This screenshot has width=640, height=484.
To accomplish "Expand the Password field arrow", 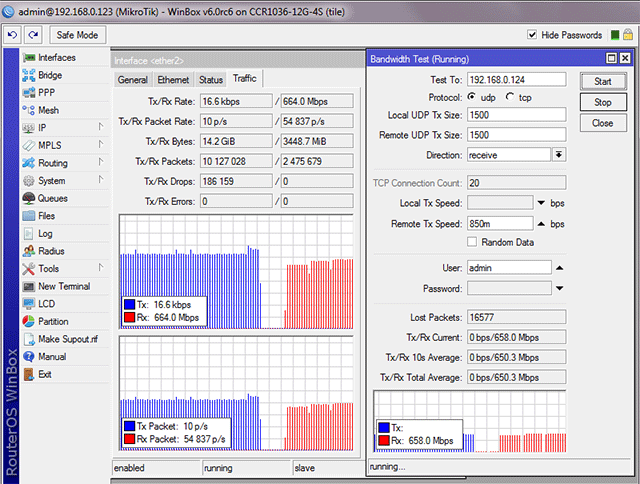I will 560,288.
